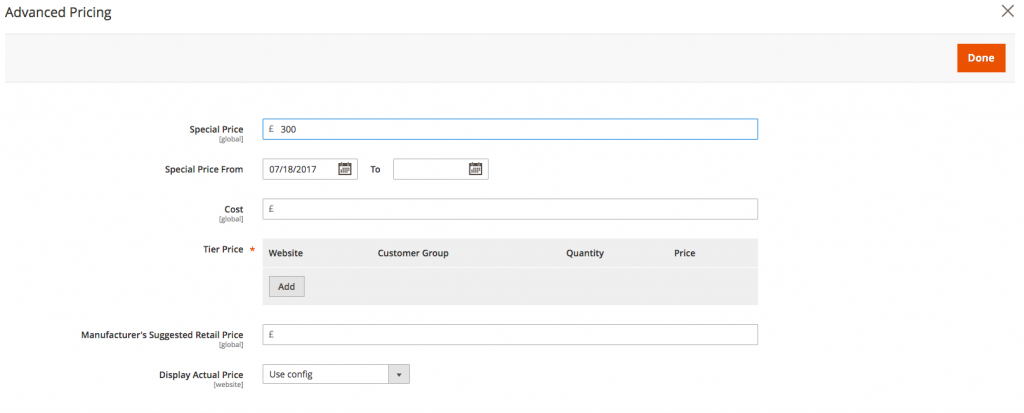Click the Customer Group column header
1024x413 pixels.
click(413, 253)
